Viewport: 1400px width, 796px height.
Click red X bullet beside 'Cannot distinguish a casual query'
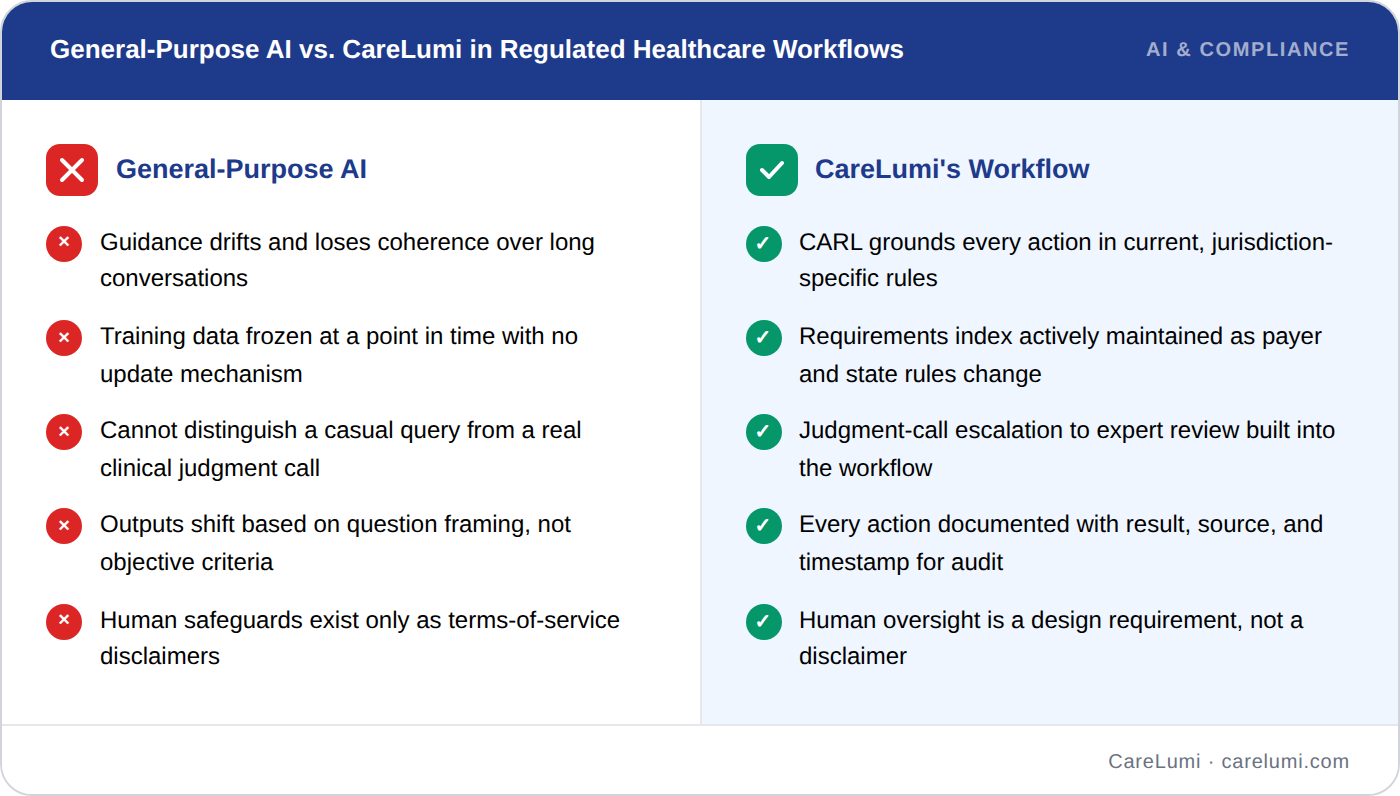tap(64, 431)
